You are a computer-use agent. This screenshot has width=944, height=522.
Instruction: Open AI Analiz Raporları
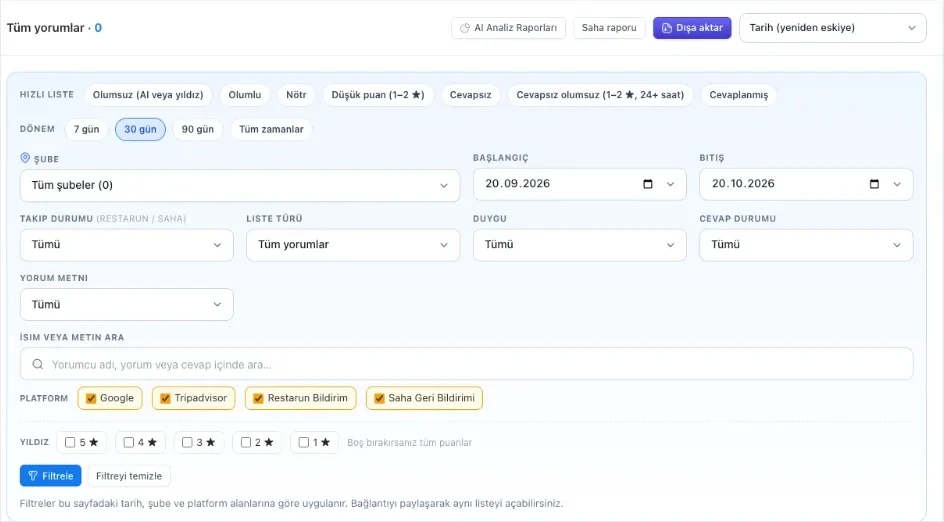tap(508, 28)
